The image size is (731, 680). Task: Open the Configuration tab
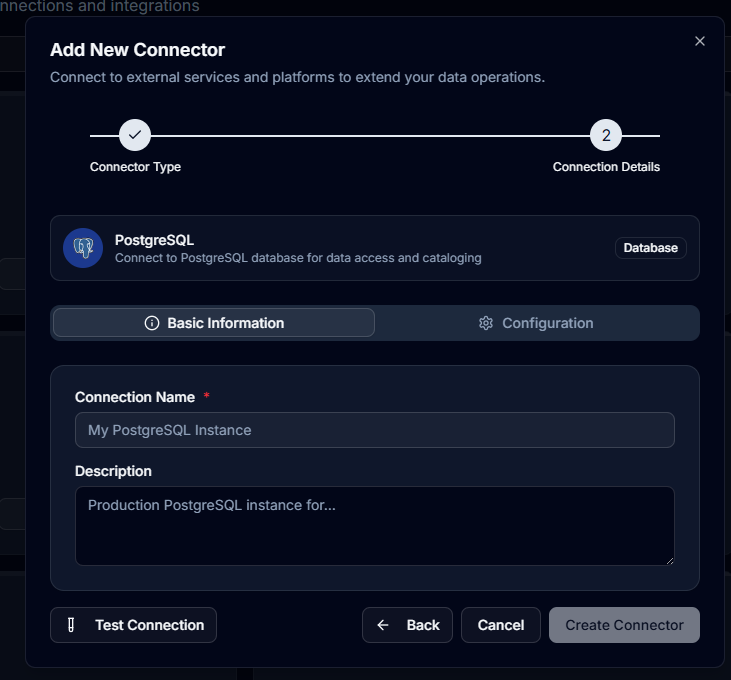pyautogui.click(x=536, y=323)
